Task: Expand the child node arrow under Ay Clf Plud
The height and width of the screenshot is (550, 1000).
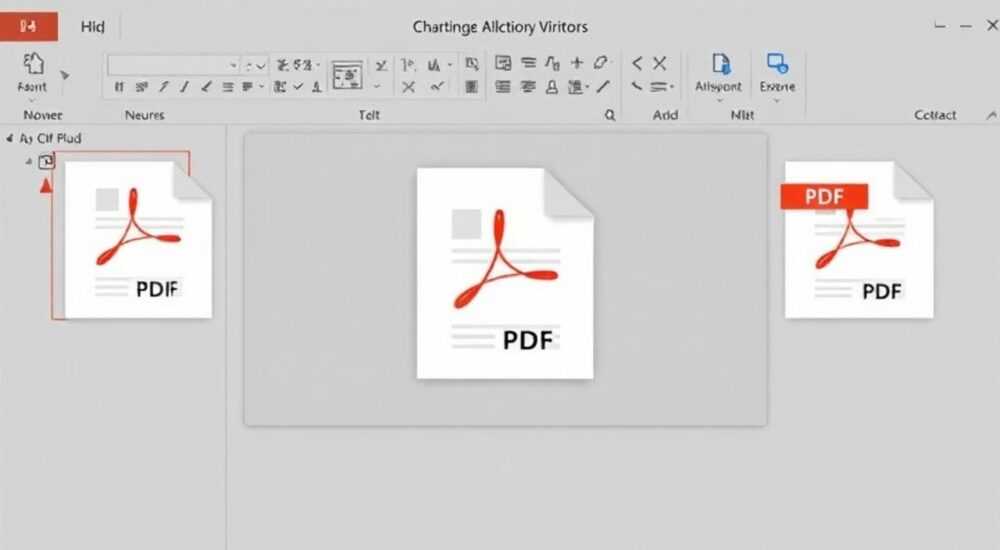Action: (29, 161)
